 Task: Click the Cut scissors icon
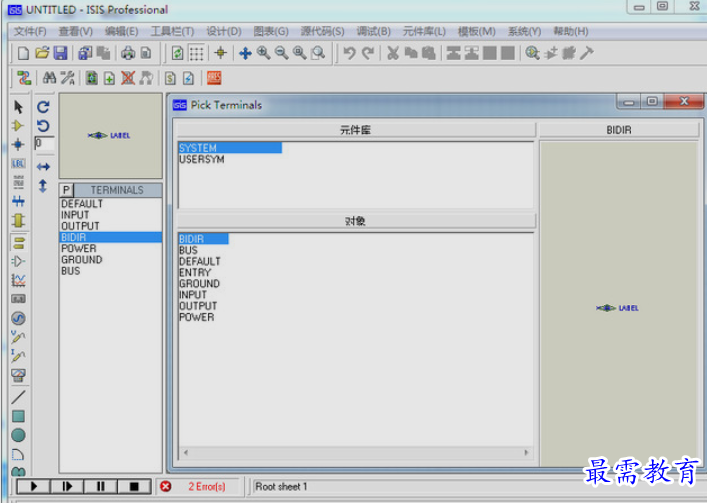[x=393, y=53]
